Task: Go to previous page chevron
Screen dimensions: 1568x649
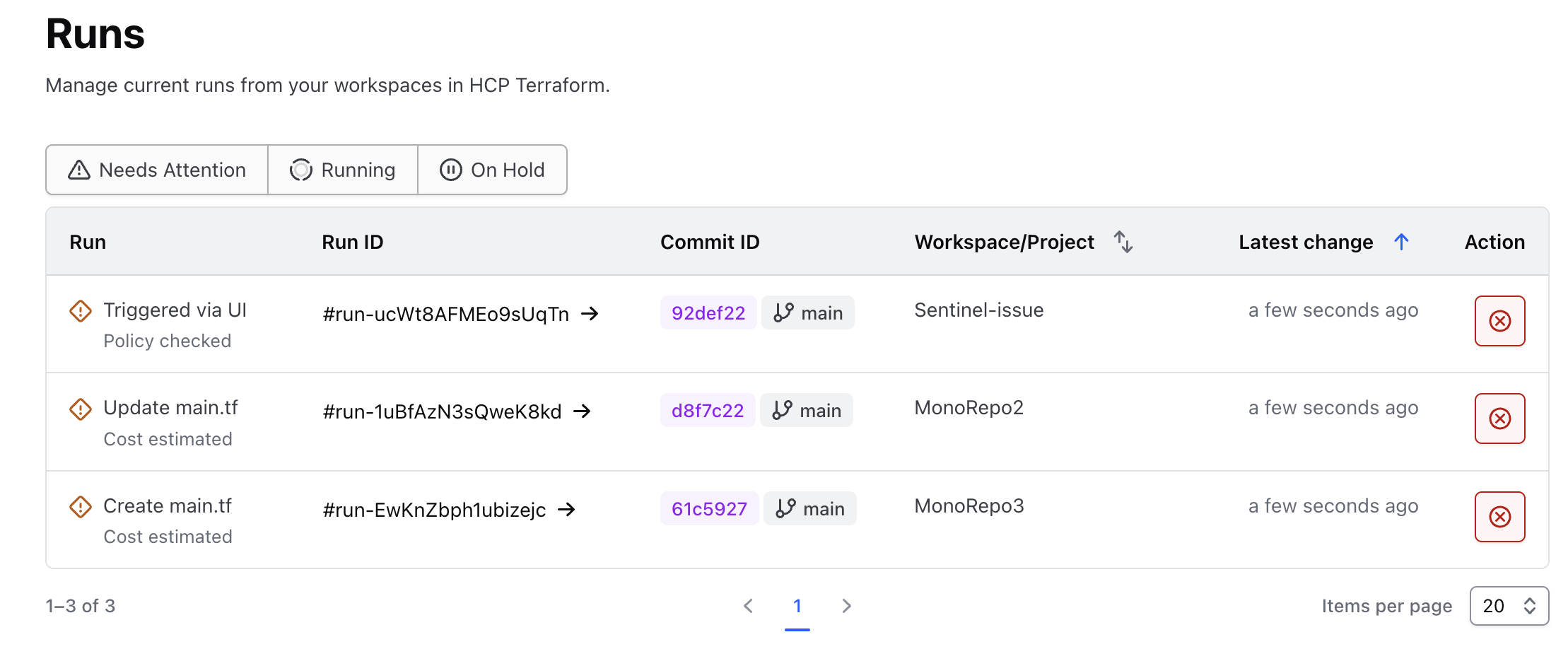Action: (748, 606)
